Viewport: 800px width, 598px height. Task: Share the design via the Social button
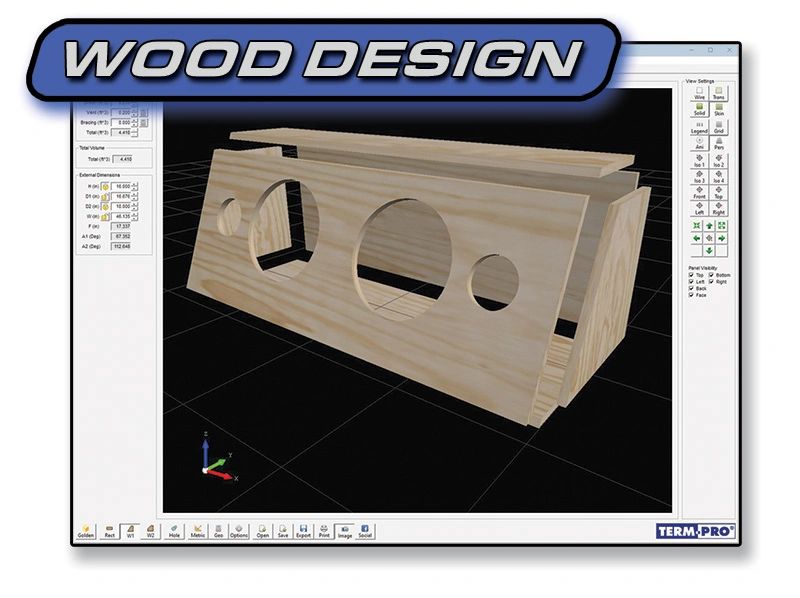365,531
